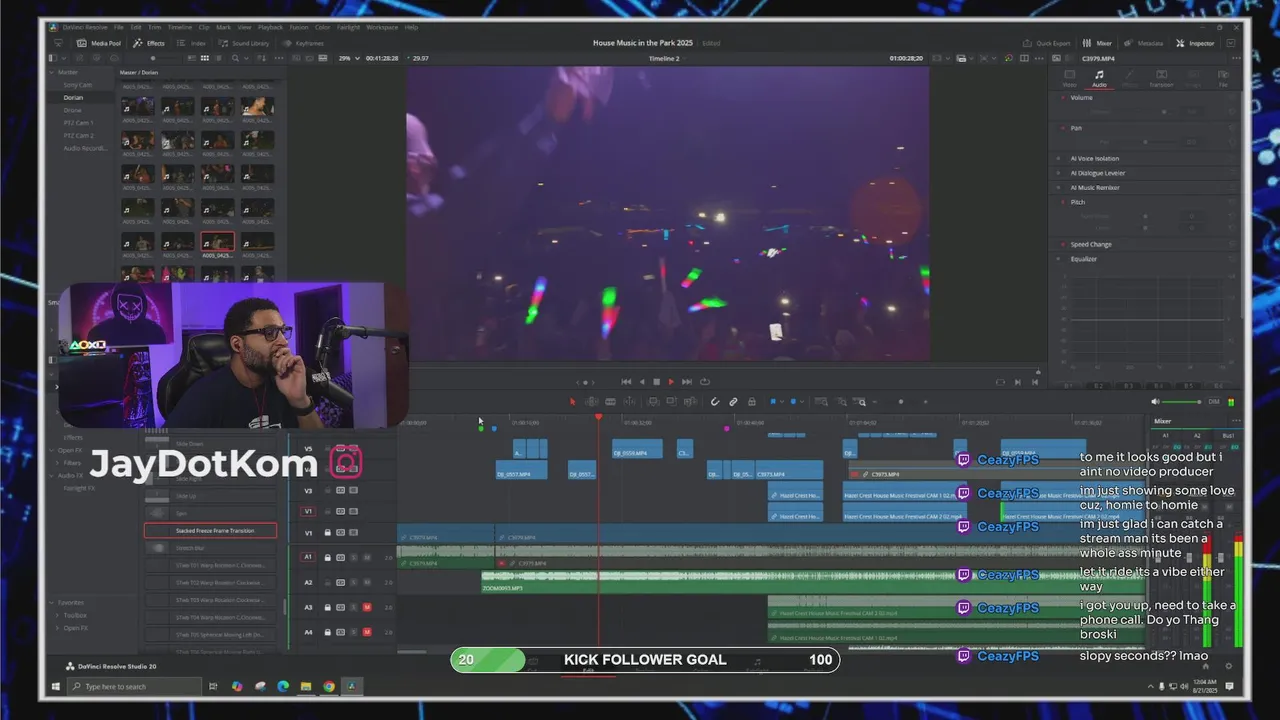Toggle the Effects panel button
This screenshot has width=1280, height=720.
tap(149, 43)
